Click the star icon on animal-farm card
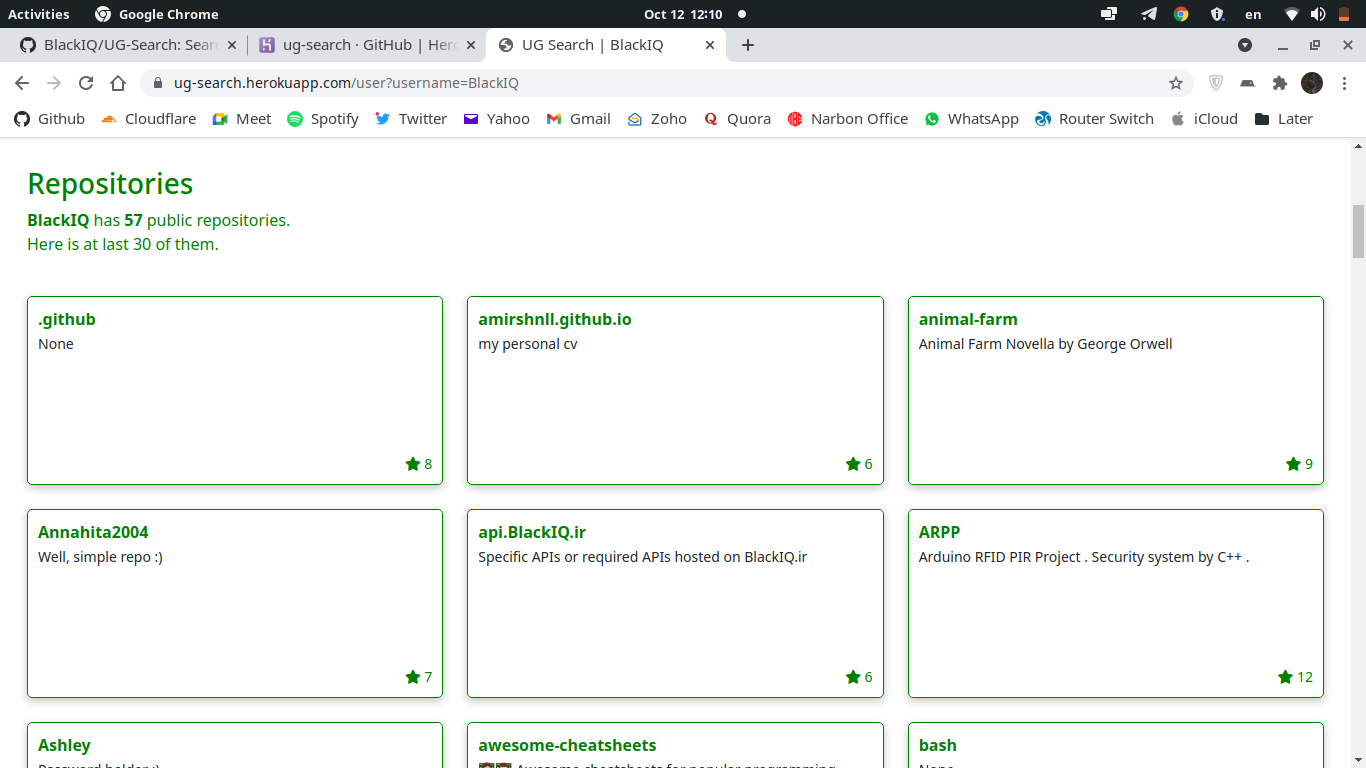This screenshot has height=768, width=1366. pyautogui.click(x=1293, y=464)
